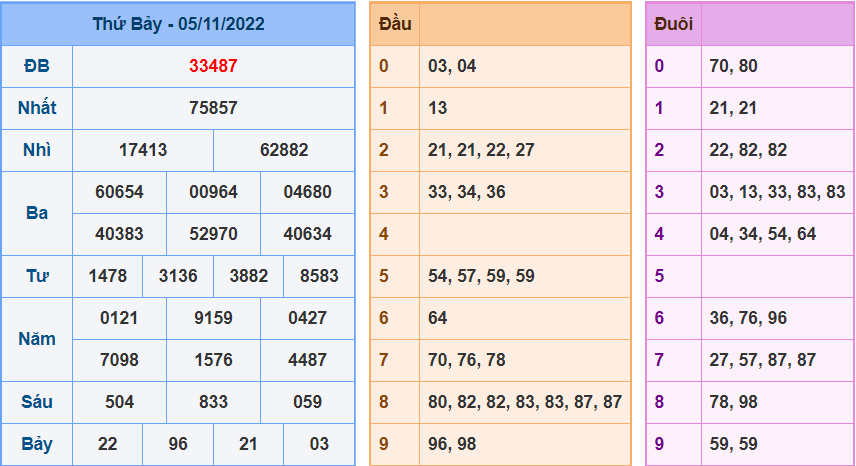856x466 pixels.
Task: Click the Đầu row 1 value '13'
Action: (438, 108)
